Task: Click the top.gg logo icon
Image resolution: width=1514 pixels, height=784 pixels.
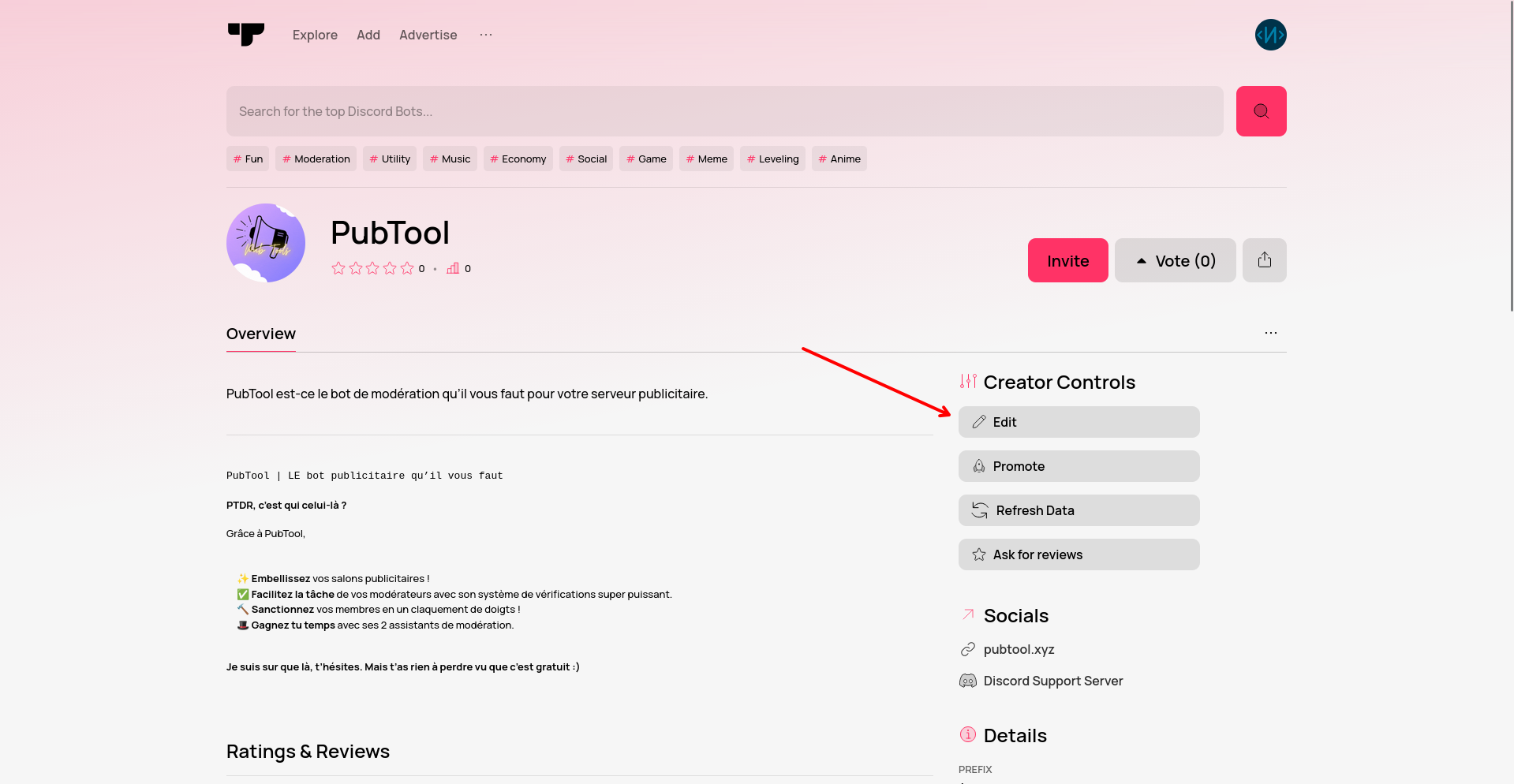Action: click(246, 35)
